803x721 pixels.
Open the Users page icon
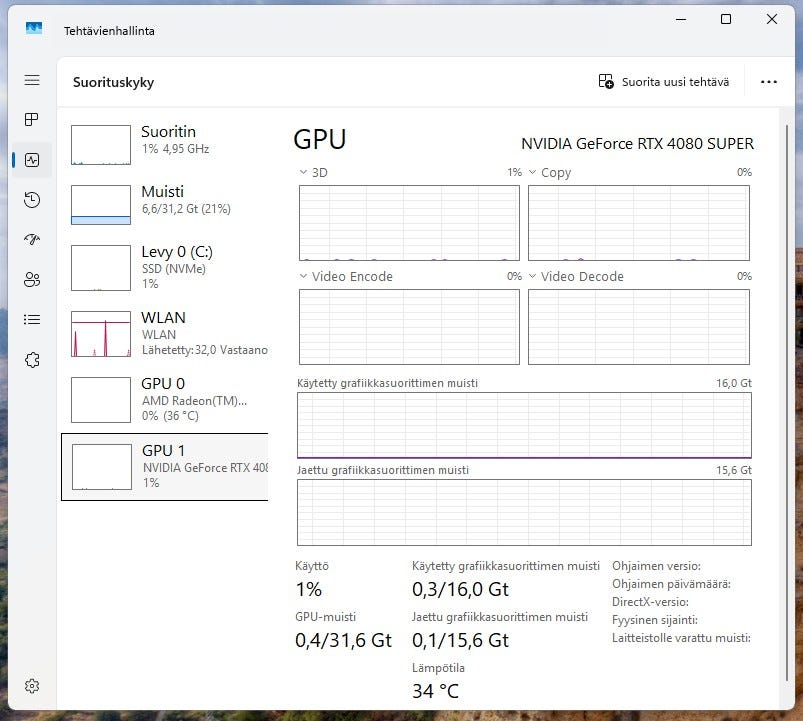click(x=32, y=280)
